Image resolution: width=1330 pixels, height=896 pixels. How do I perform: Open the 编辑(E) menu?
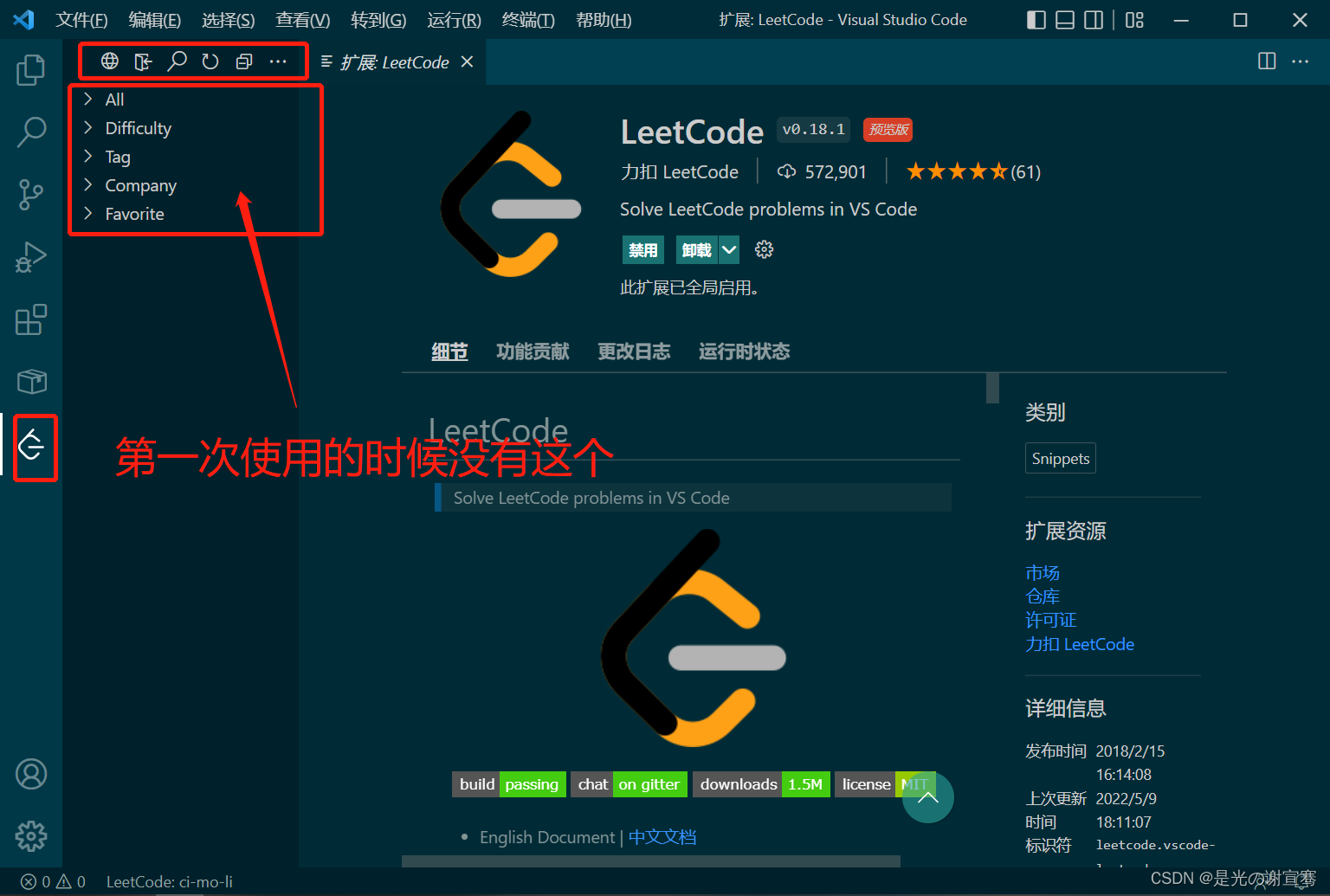point(154,20)
